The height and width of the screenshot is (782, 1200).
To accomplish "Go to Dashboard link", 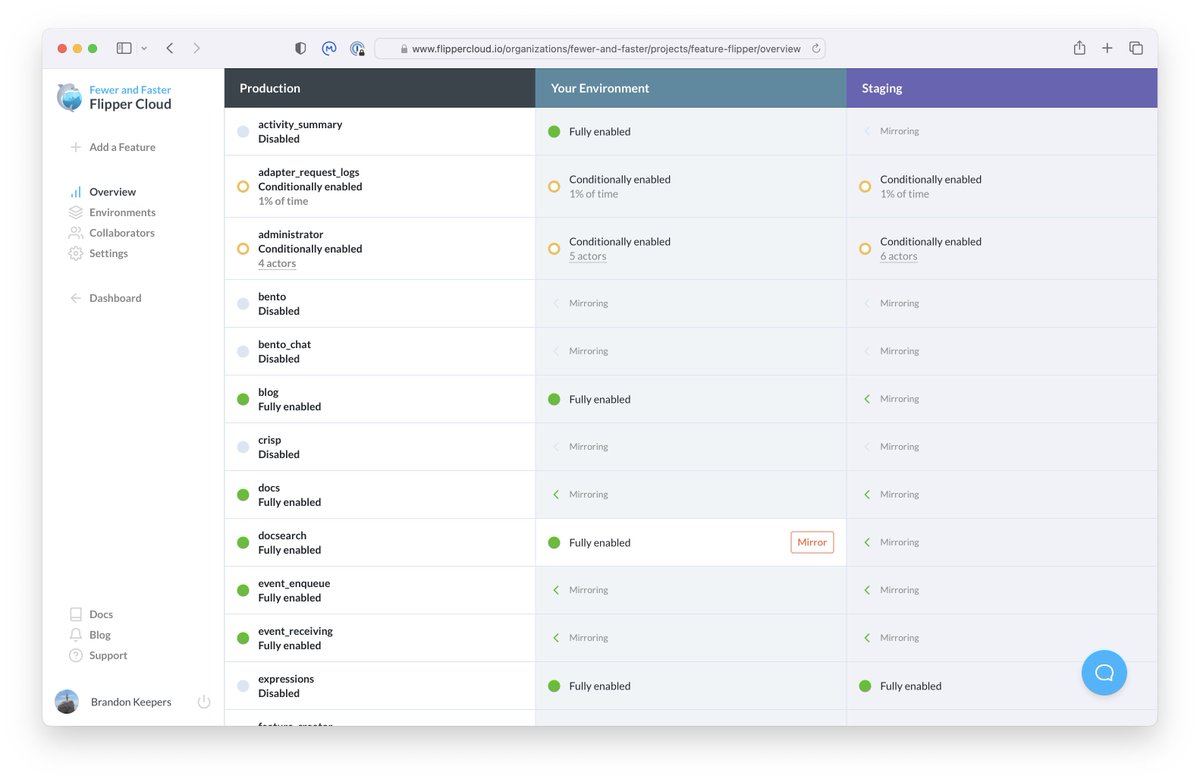I will click(115, 298).
